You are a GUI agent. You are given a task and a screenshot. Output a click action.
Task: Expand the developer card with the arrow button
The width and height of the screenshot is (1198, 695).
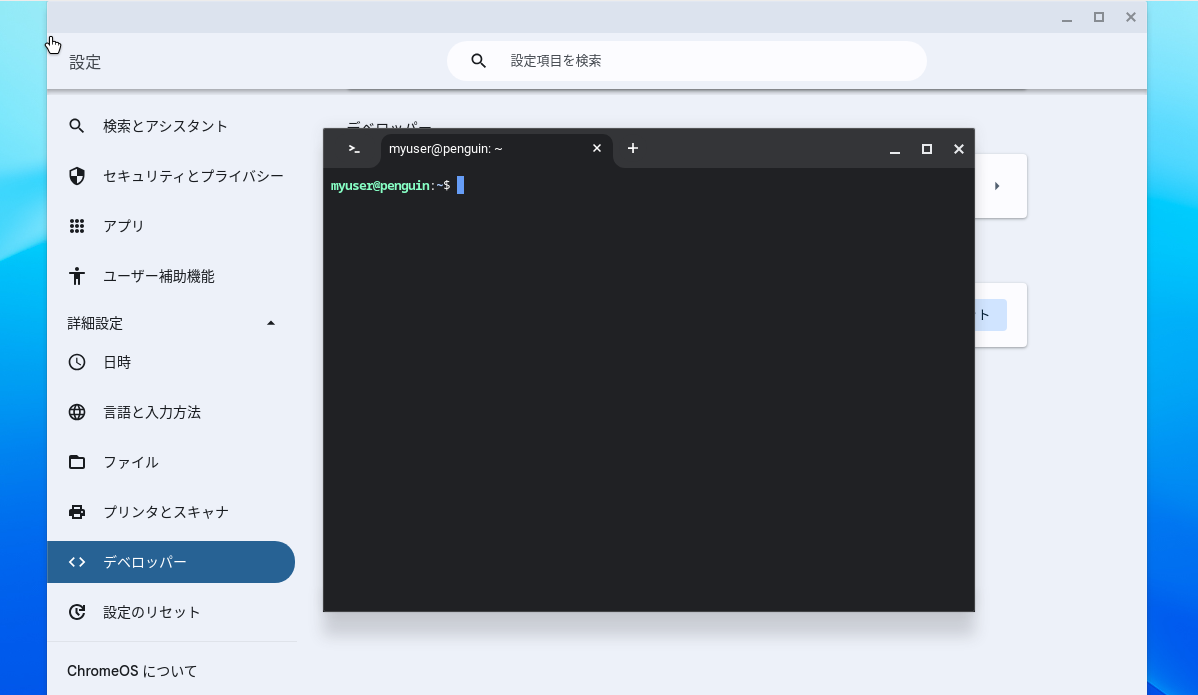click(996, 185)
